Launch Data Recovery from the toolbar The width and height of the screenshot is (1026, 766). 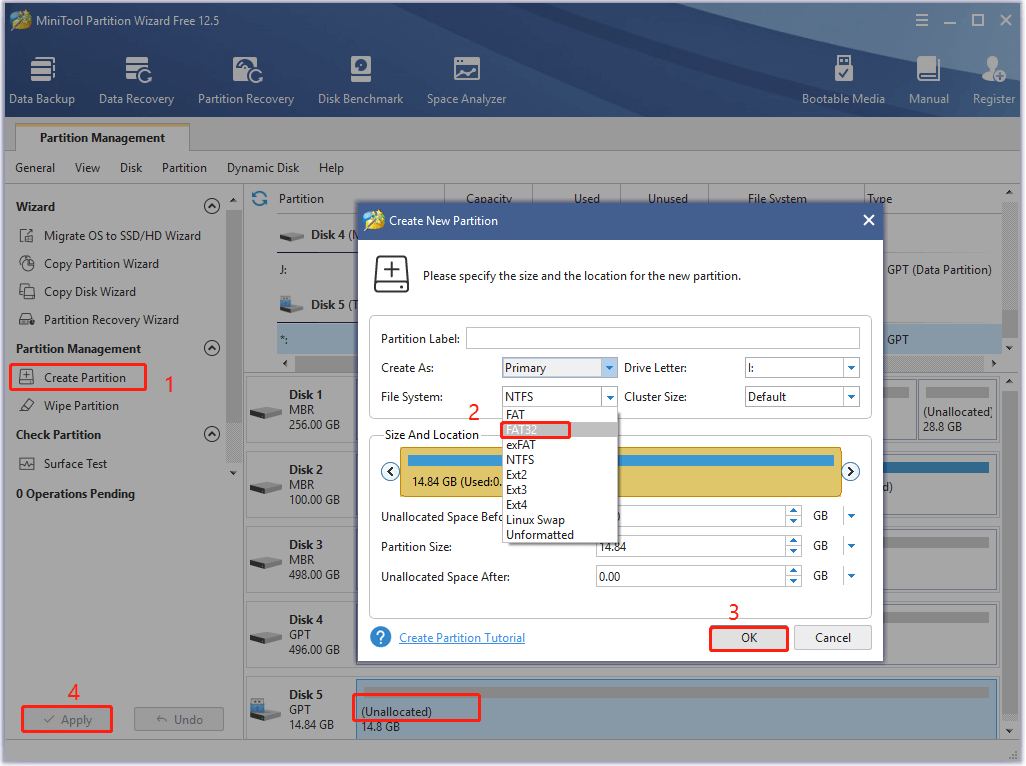coord(136,80)
